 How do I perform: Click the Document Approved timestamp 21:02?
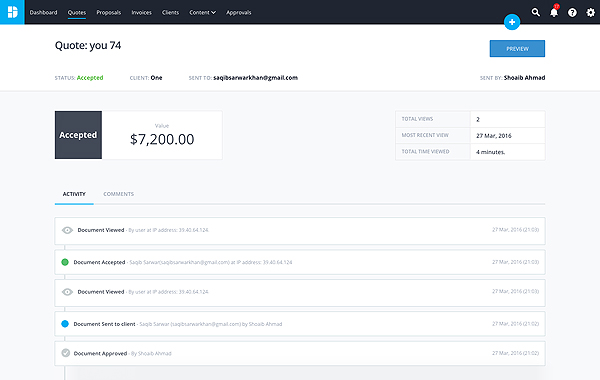[515, 353]
